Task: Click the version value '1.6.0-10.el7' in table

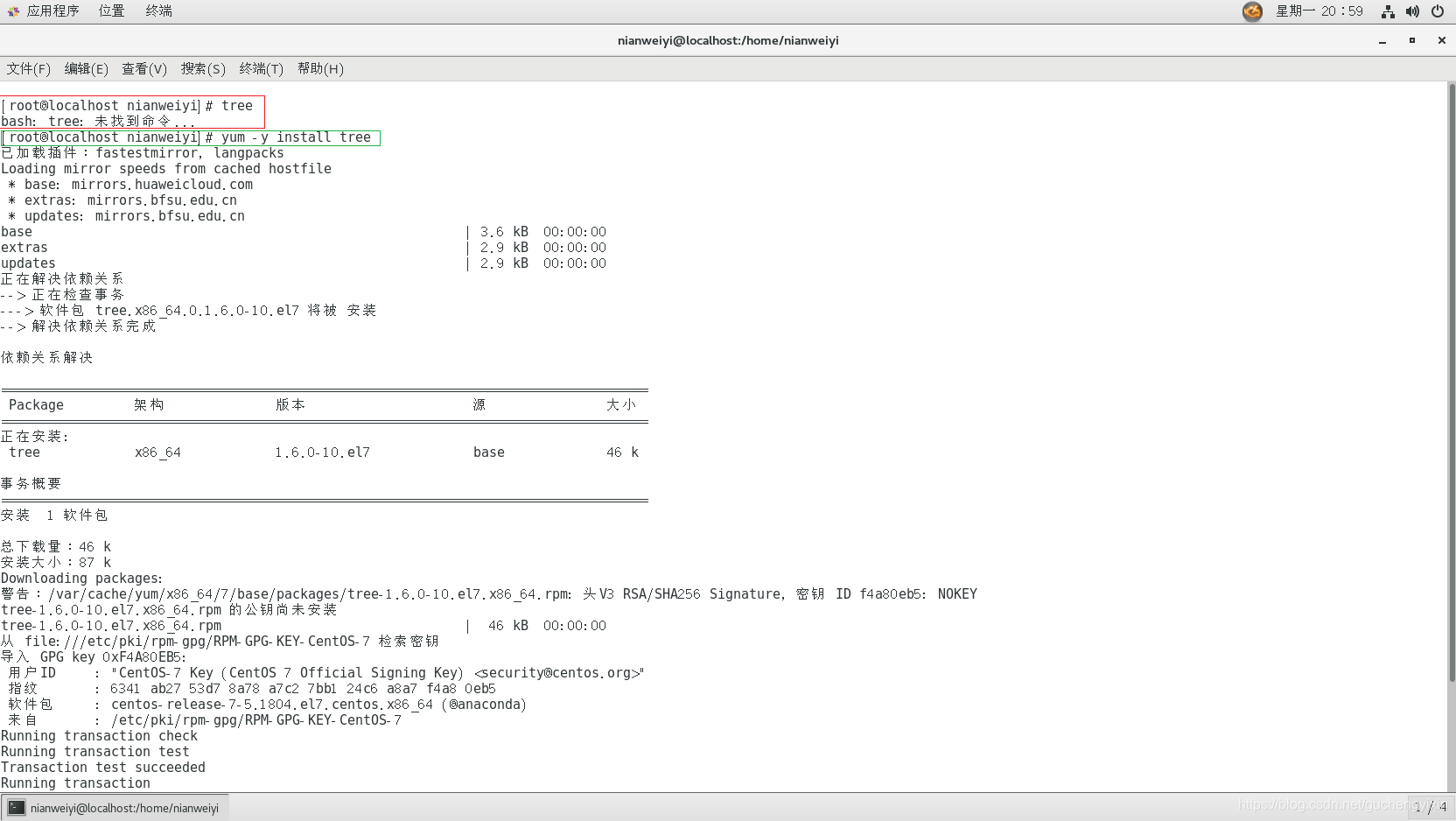Action: pos(322,453)
